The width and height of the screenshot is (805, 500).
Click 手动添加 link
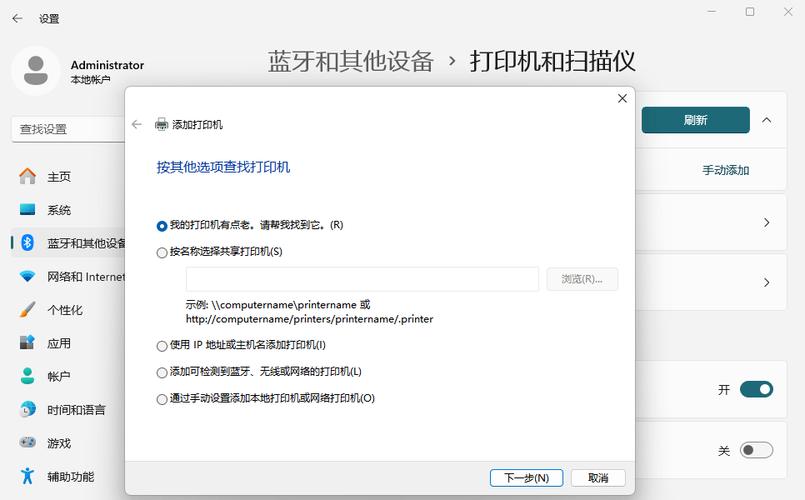tap(725, 170)
